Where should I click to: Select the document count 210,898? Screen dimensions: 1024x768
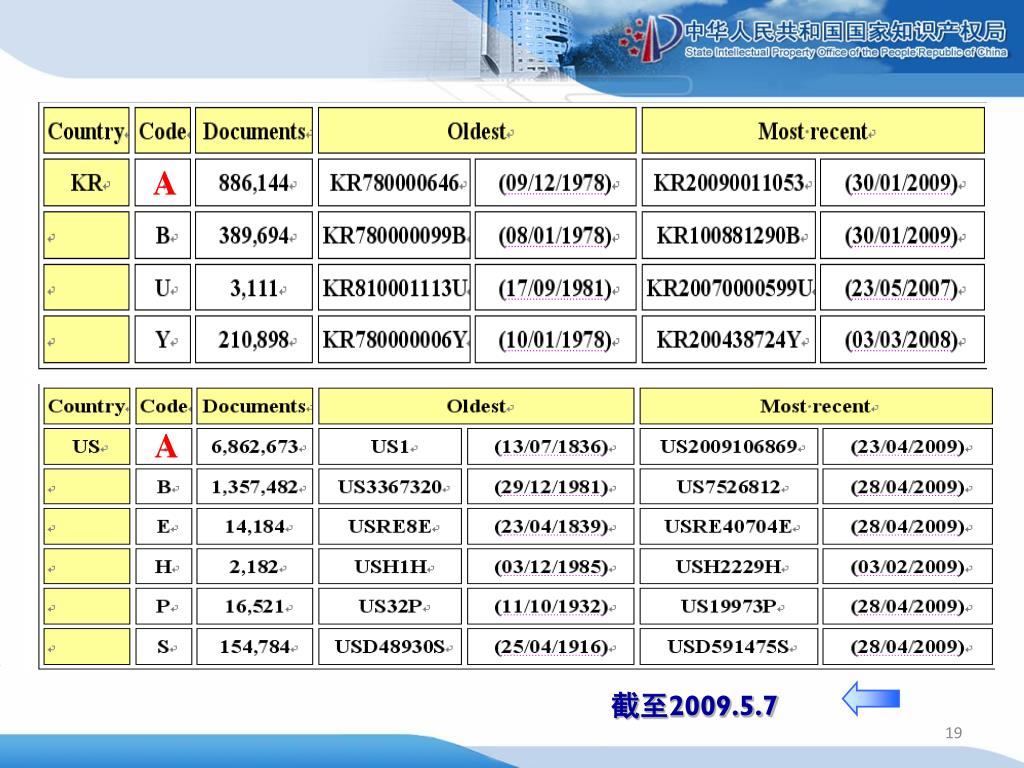pos(254,340)
